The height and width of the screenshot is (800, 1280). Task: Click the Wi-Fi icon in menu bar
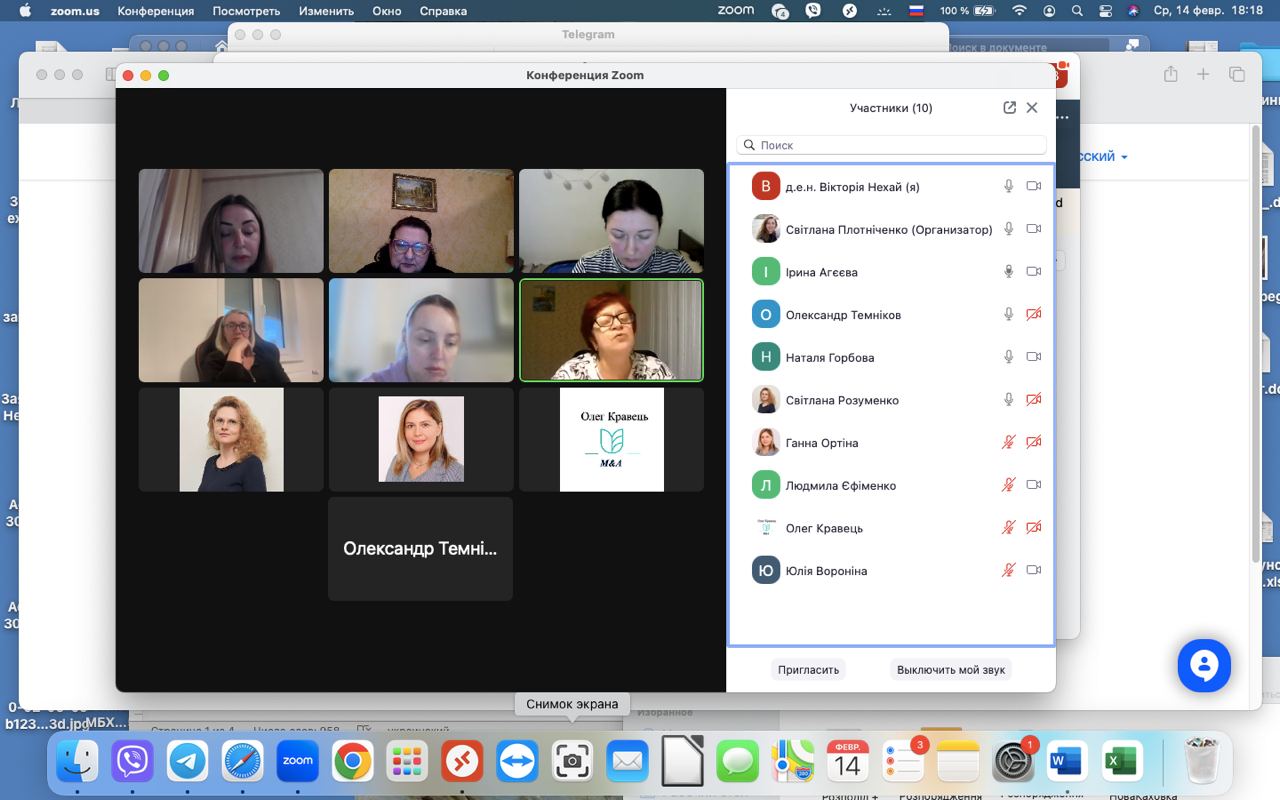(1020, 11)
